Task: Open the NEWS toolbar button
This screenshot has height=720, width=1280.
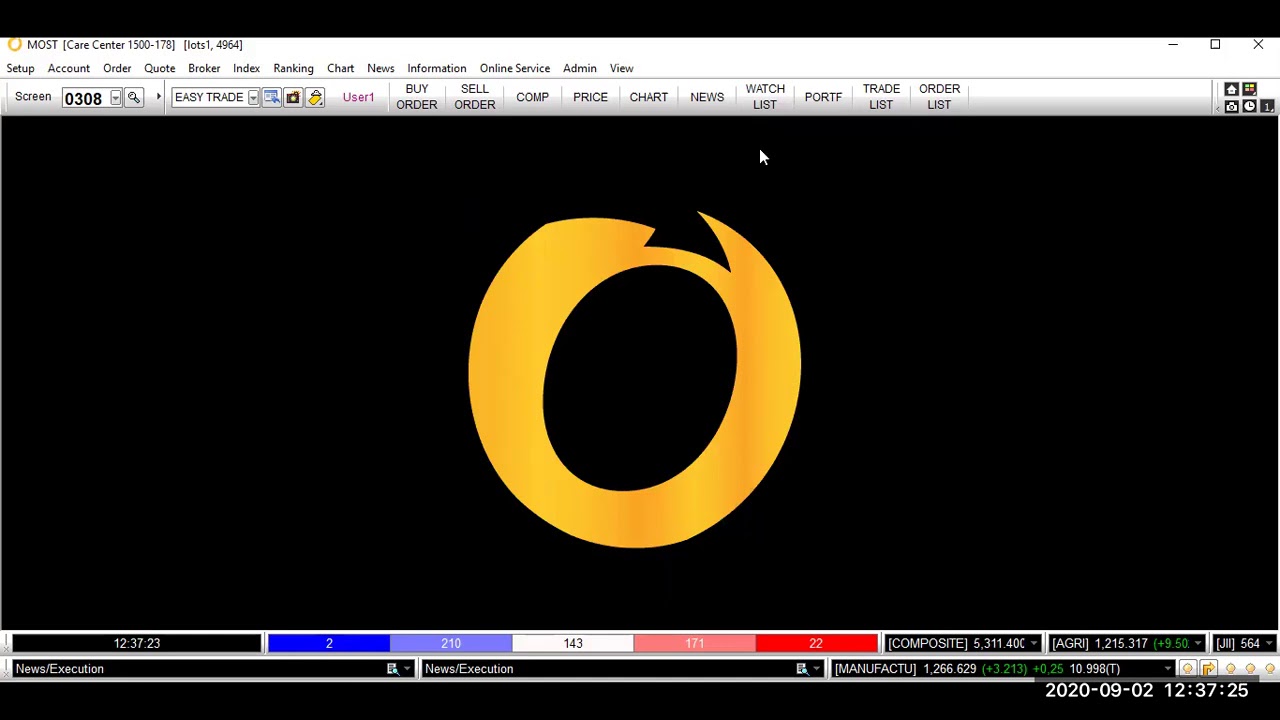Action: [x=706, y=97]
